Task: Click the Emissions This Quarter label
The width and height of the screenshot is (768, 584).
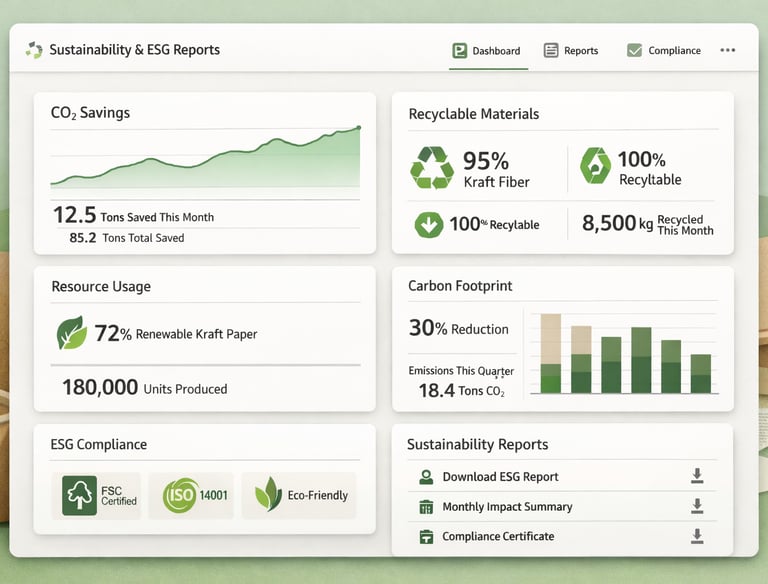Action: [x=461, y=371]
